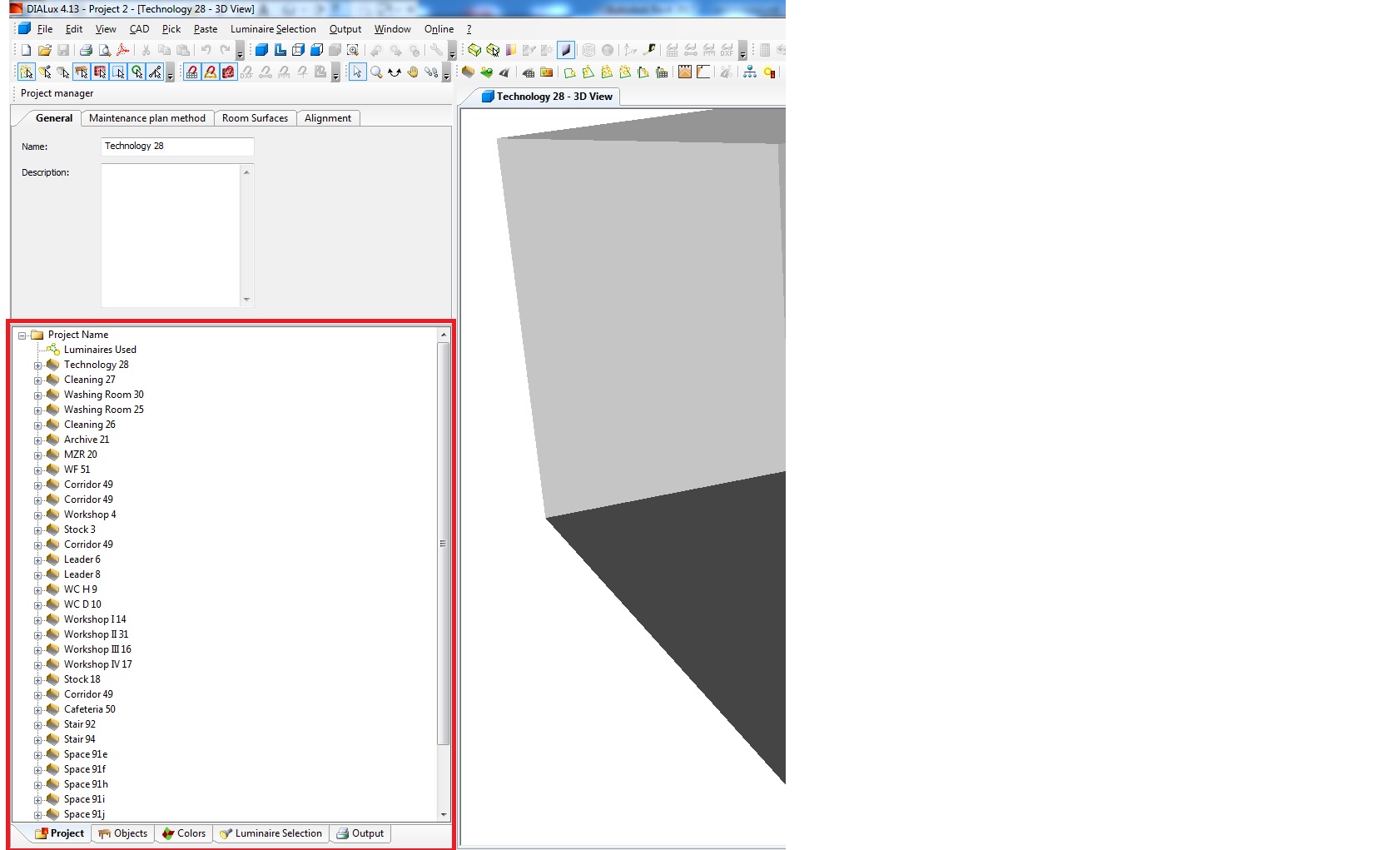Expand the Cafeteria 50 tree node
1400x850 pixels.
[38, 709]
